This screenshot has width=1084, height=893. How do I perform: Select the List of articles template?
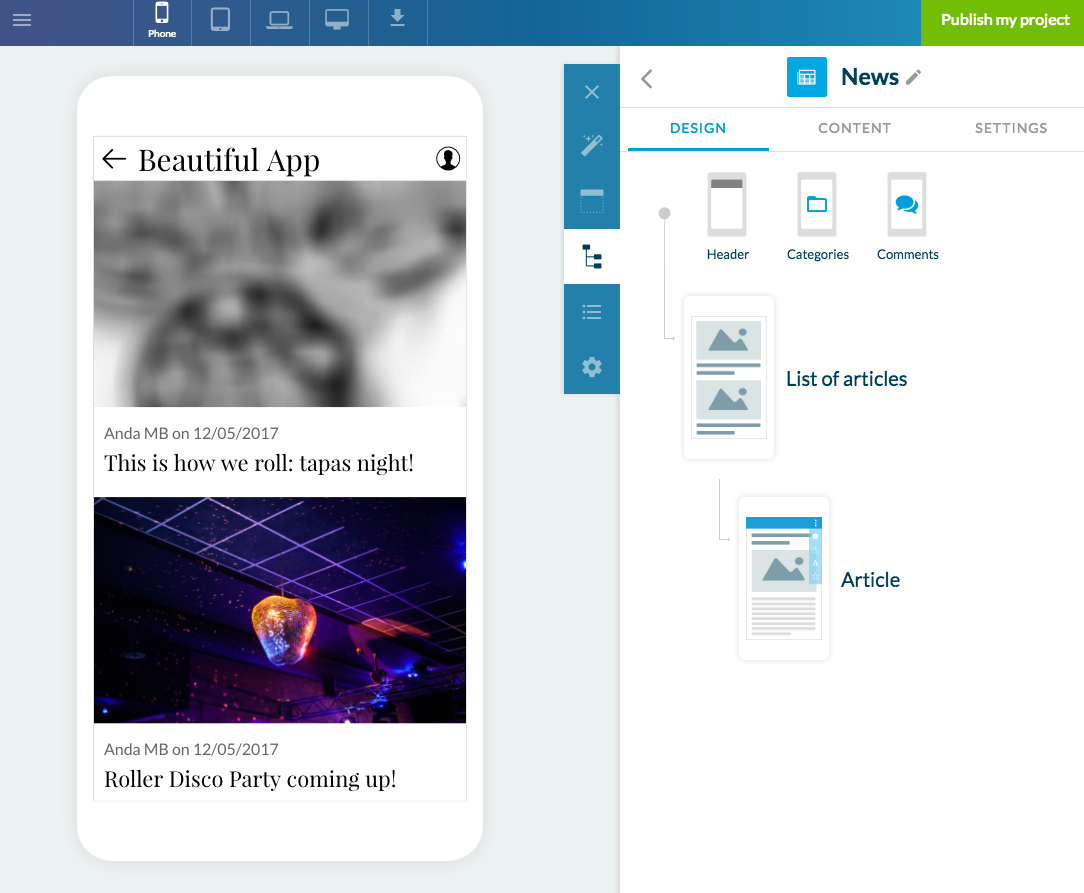point(729,378)
